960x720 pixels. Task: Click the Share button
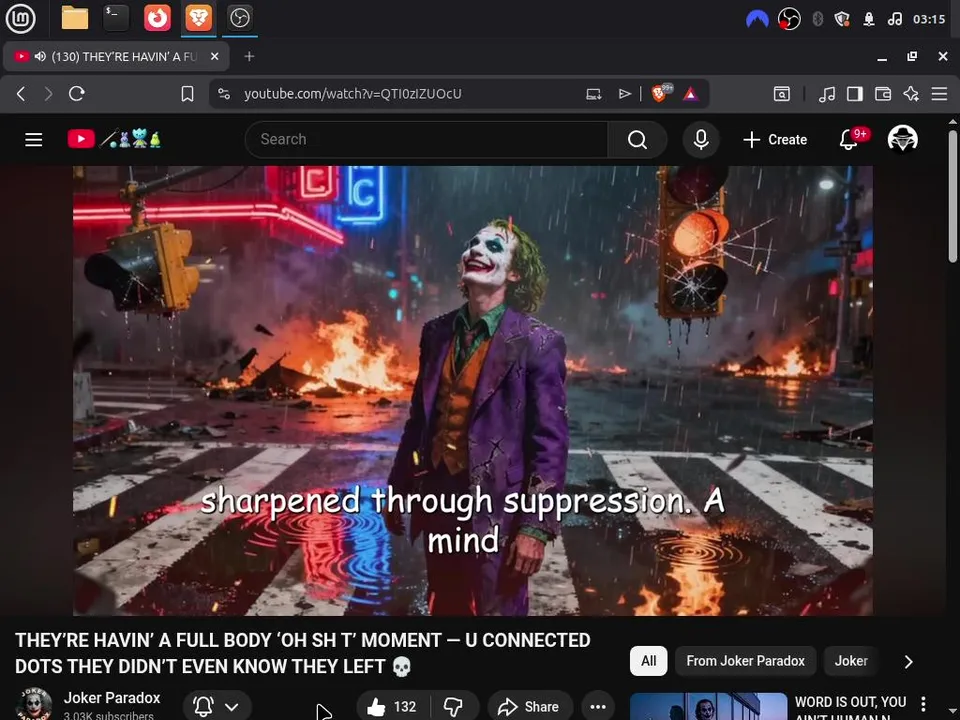[530, 707]
